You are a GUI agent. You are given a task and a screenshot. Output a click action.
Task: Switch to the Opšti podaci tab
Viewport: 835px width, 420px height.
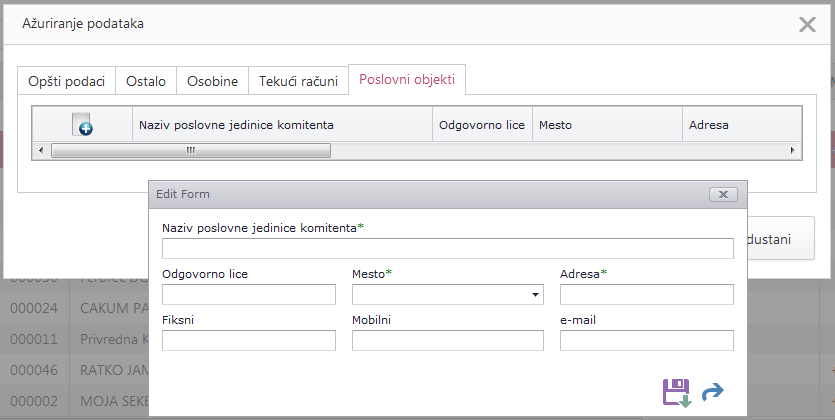(x=67, y=81)
